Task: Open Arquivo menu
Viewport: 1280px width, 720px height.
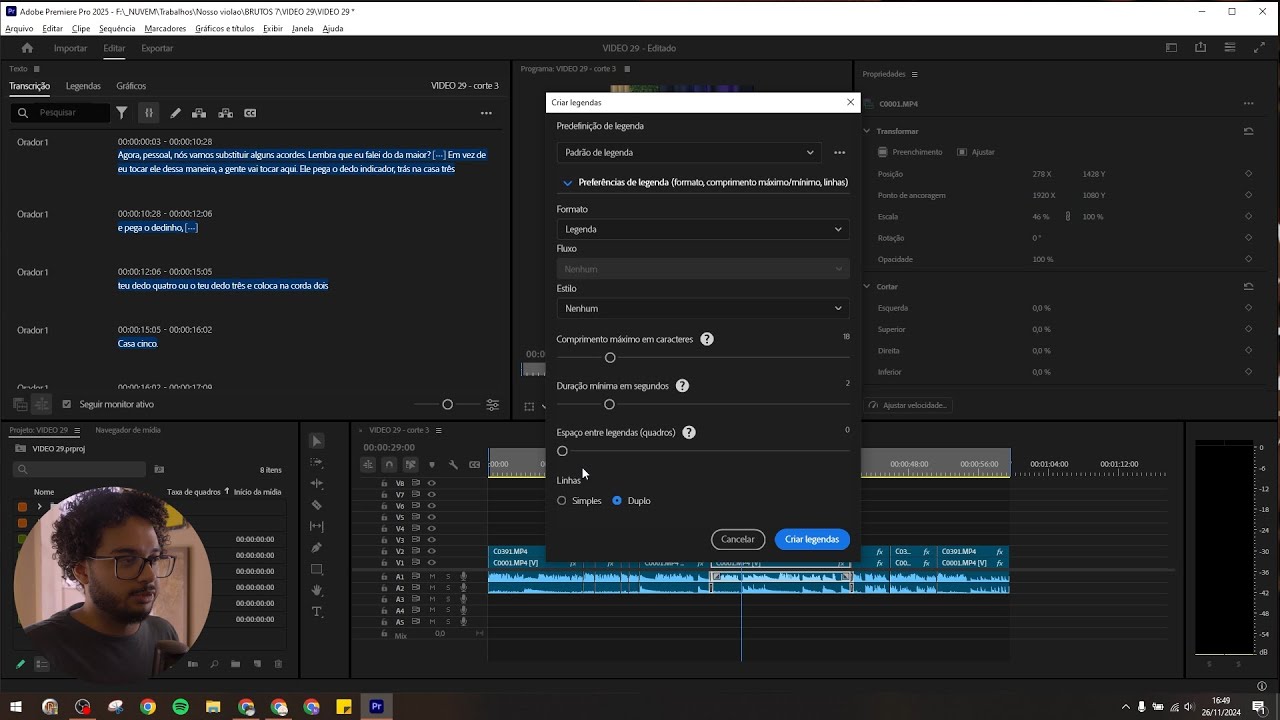Action: pyautogui.click(x=19, y=29)
